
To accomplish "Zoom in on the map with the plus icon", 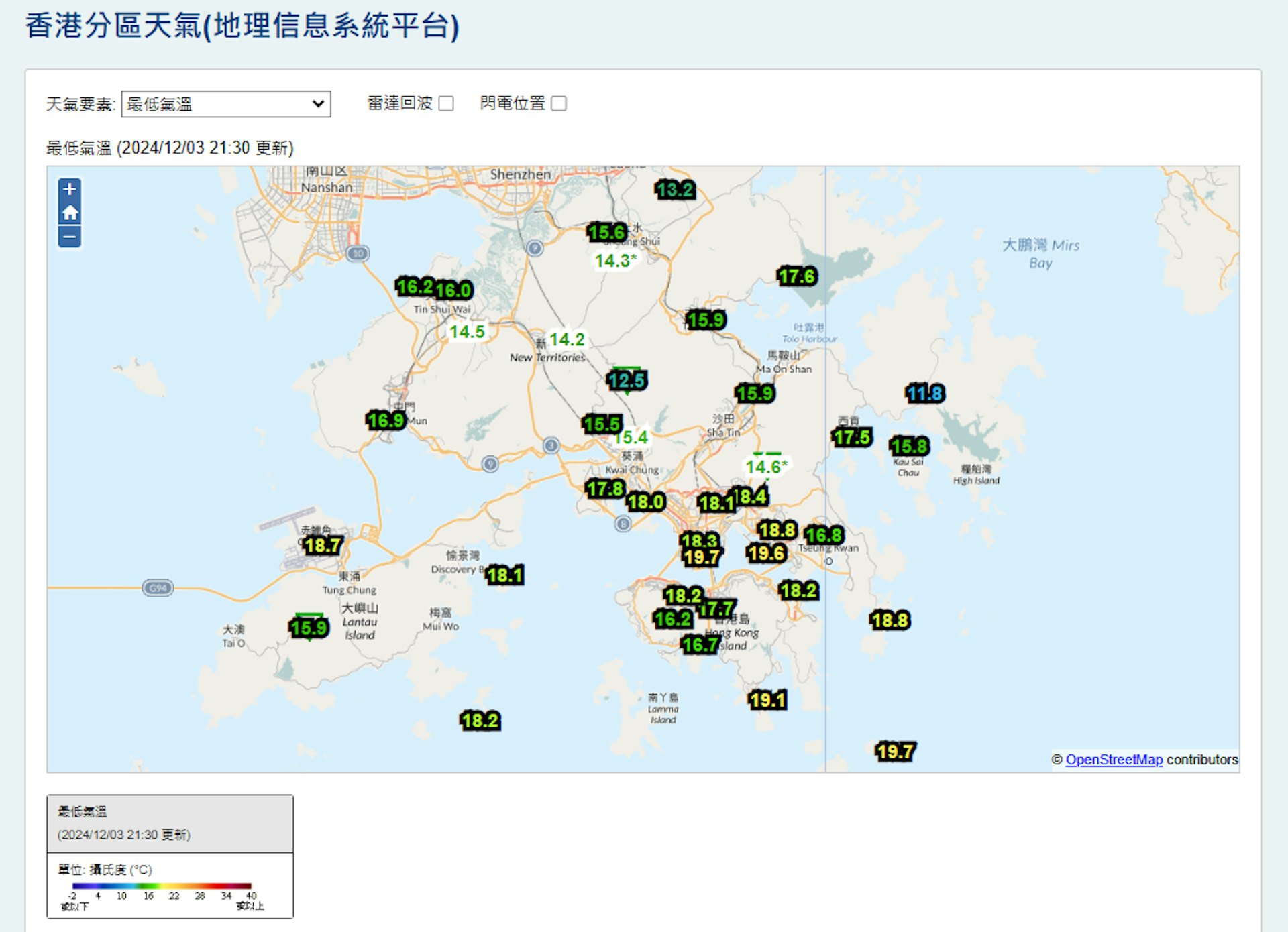I will pos(68,190).
